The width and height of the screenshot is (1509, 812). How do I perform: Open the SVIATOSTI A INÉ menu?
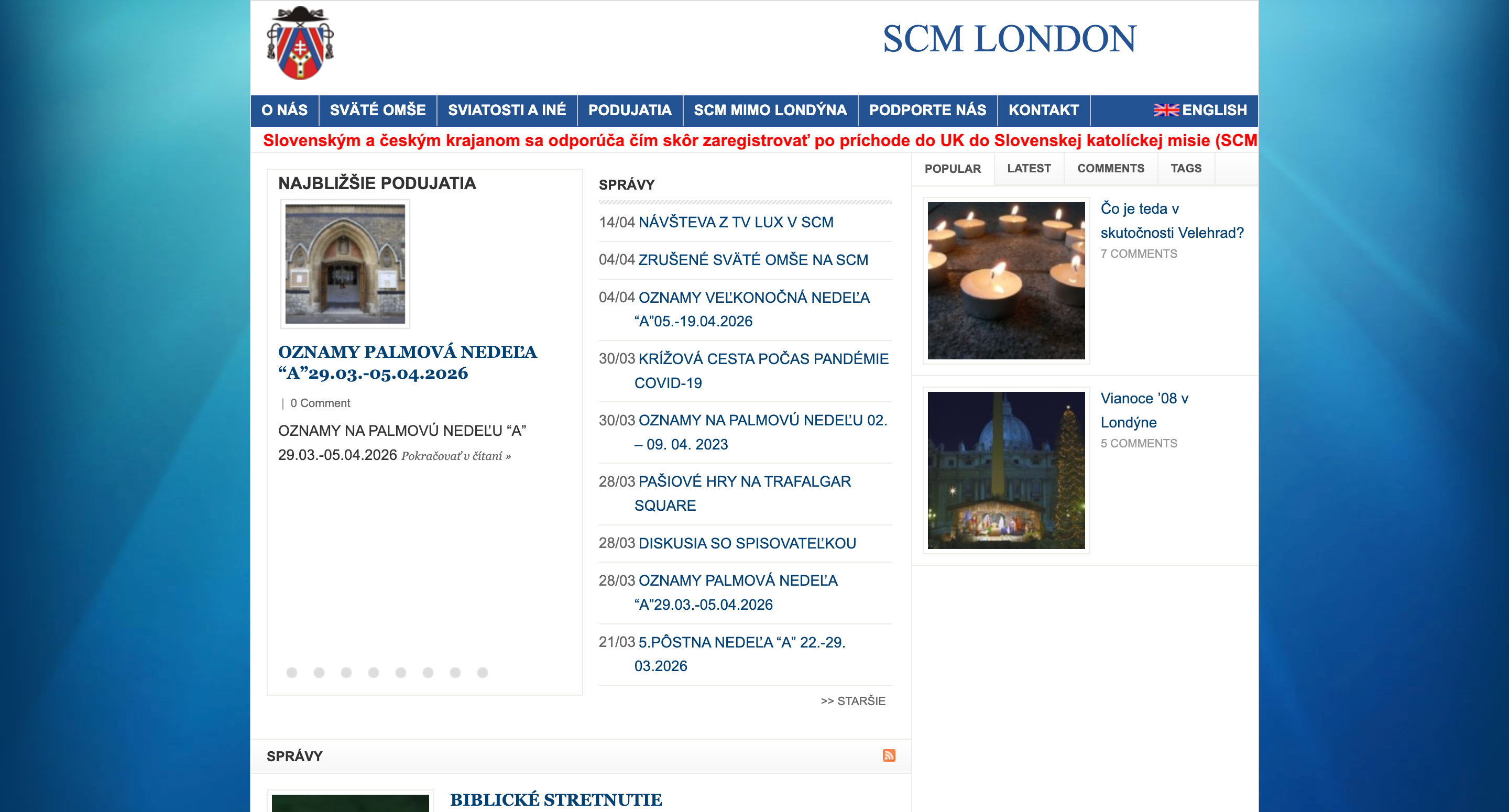[507, 110]
